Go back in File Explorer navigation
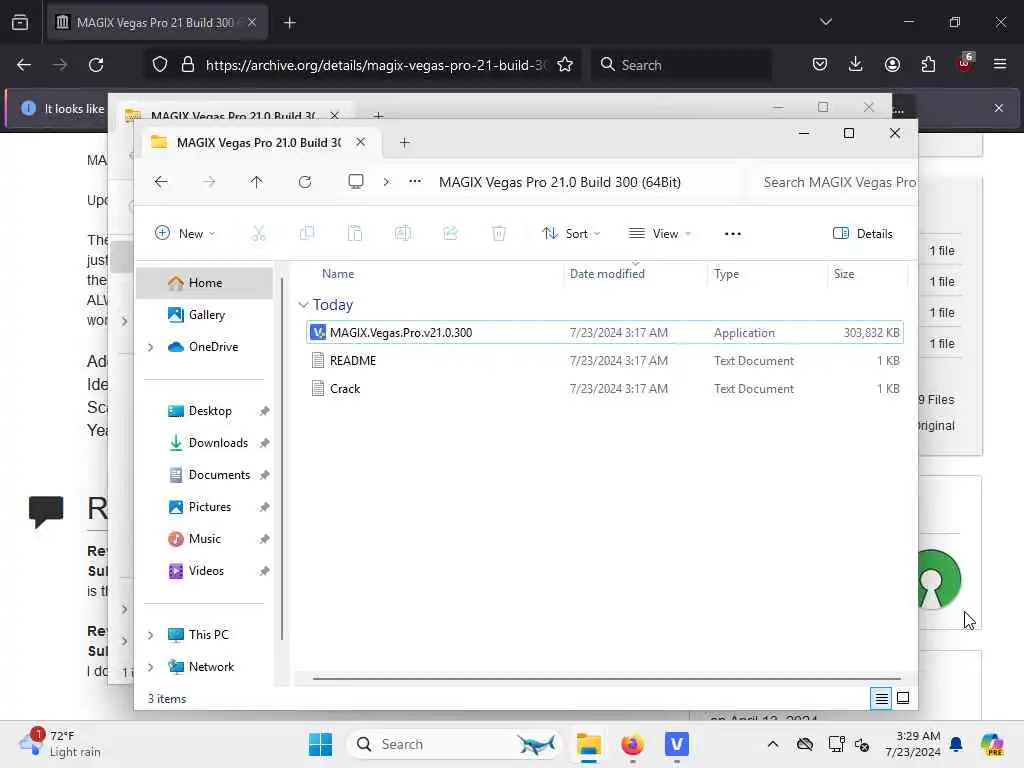The image size is (1024, 768). click(x=161, y=182)
